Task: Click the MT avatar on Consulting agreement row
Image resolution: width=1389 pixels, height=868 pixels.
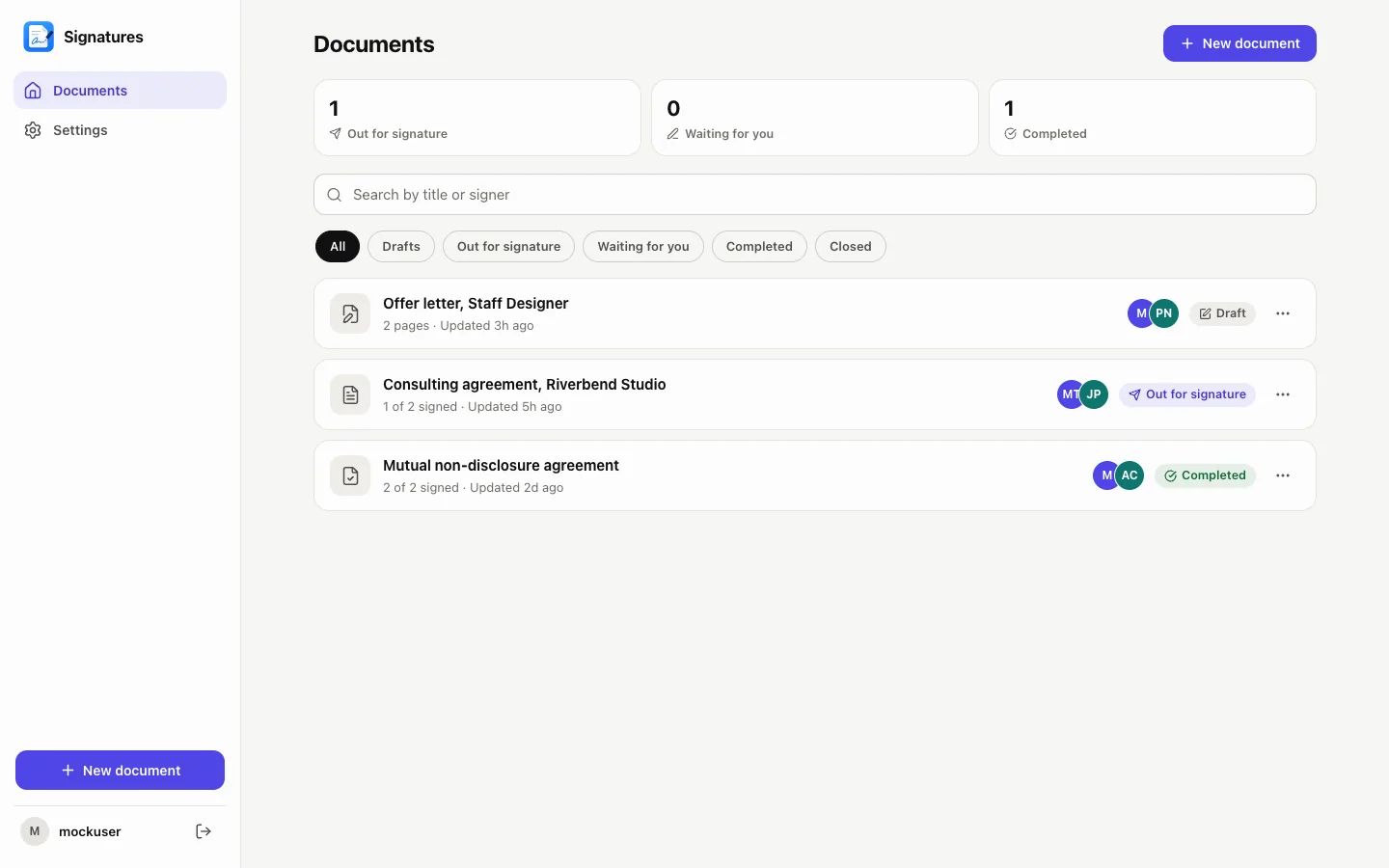Action: [1069, 394]
